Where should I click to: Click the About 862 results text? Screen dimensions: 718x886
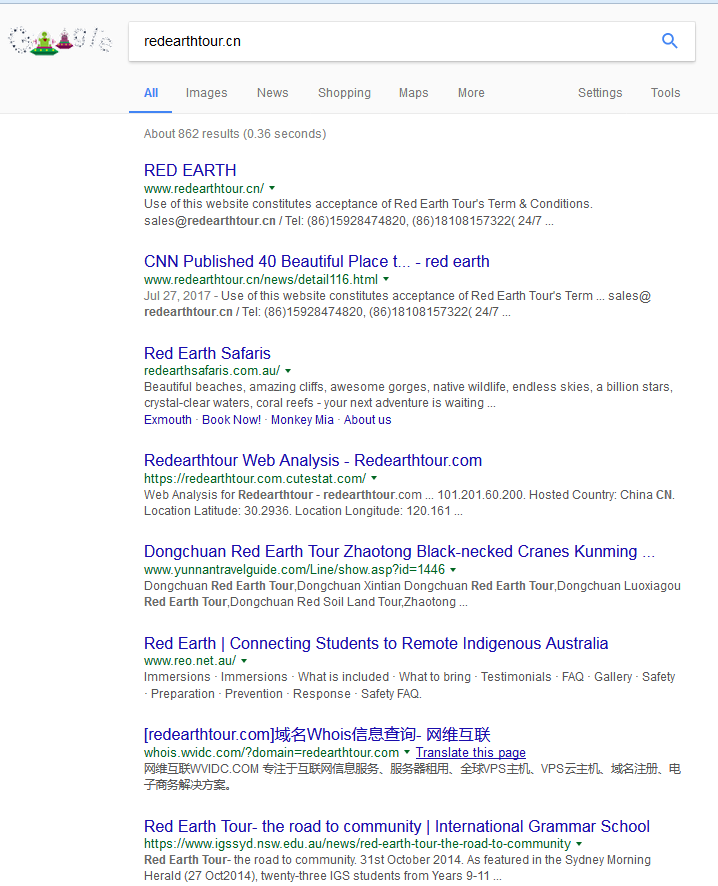click(x=235, y=134)
